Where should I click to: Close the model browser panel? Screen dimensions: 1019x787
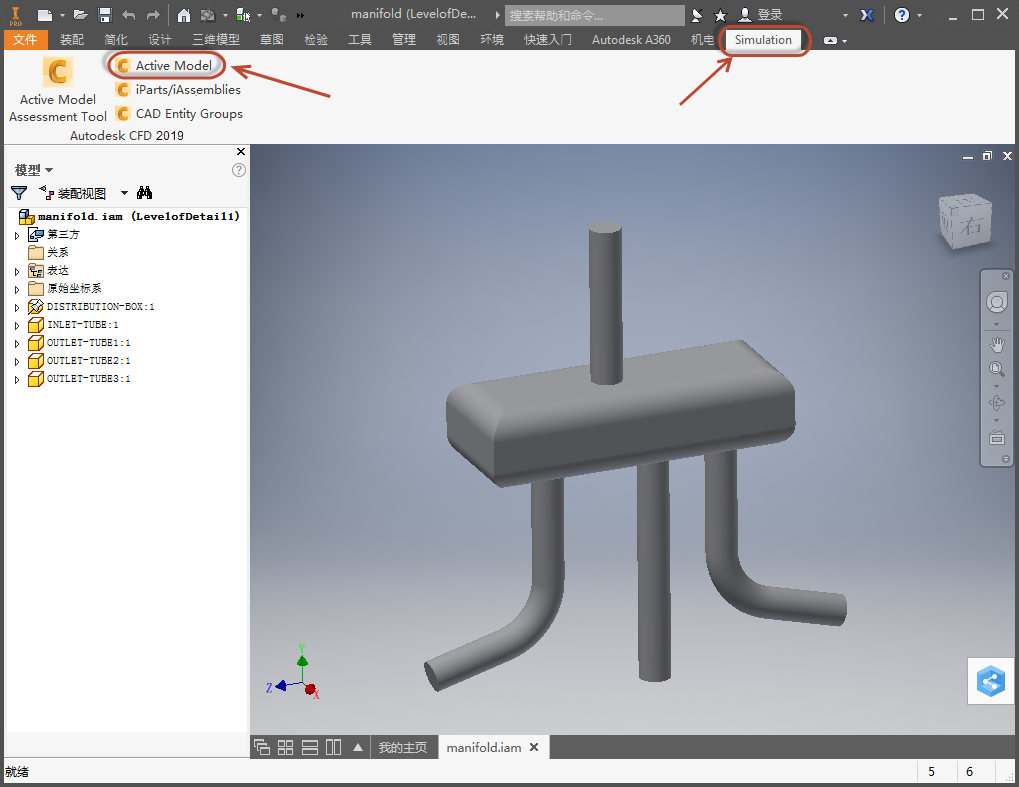[241, 151]
